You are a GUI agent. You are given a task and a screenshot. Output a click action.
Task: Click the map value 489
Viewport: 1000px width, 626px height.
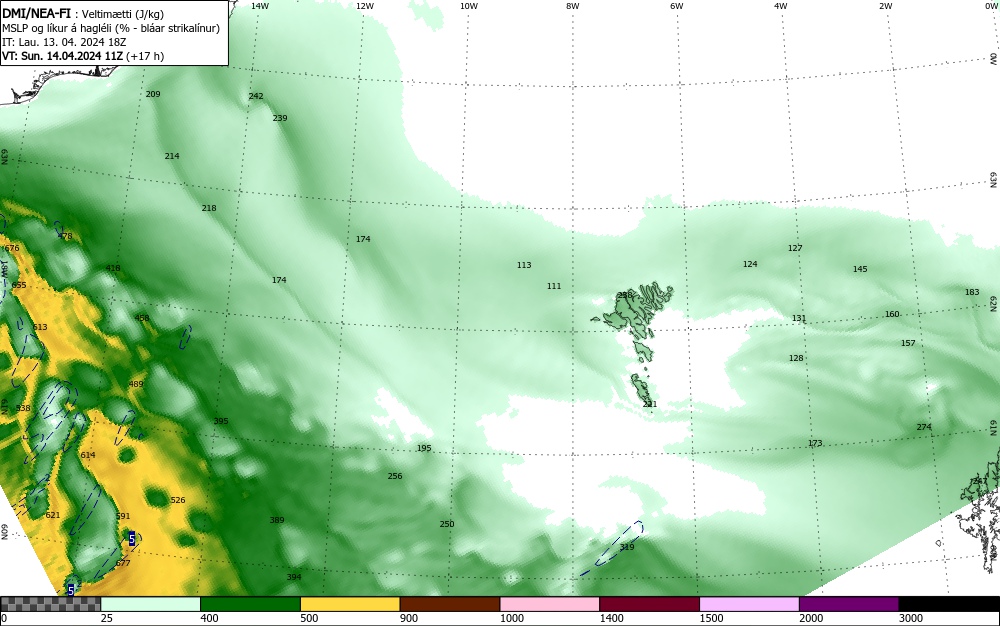(136, 384)
